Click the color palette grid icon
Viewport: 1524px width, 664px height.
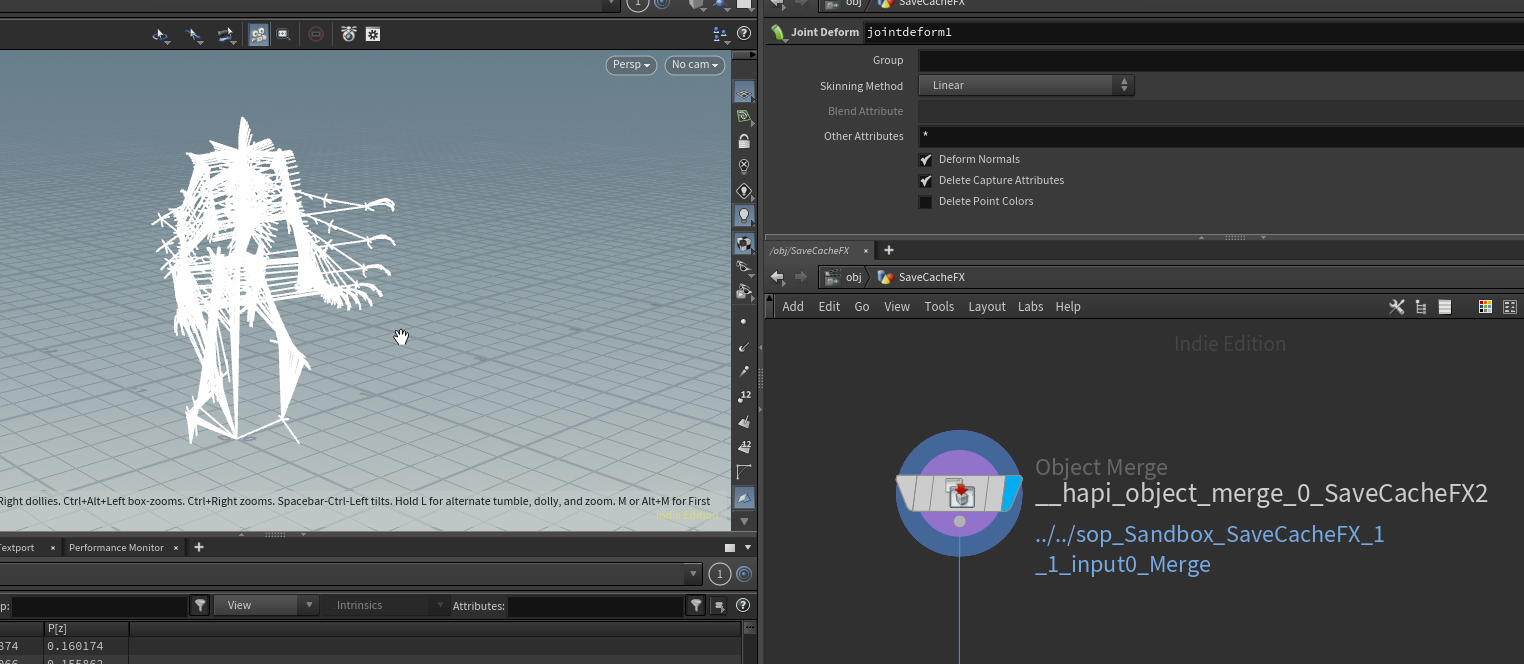(1485, 307)
